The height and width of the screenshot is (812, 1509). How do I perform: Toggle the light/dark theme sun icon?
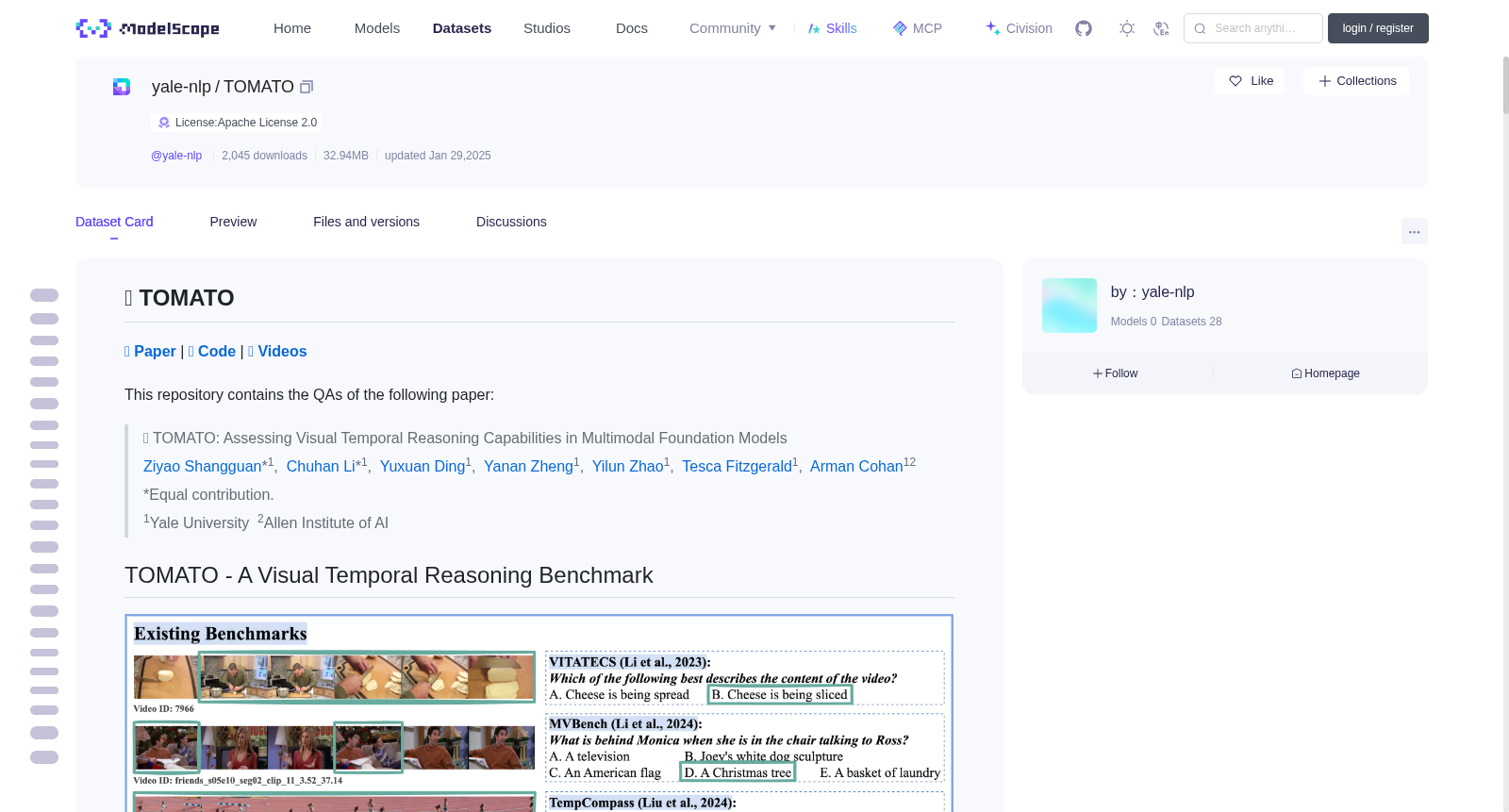click(x=1127, y=28)
